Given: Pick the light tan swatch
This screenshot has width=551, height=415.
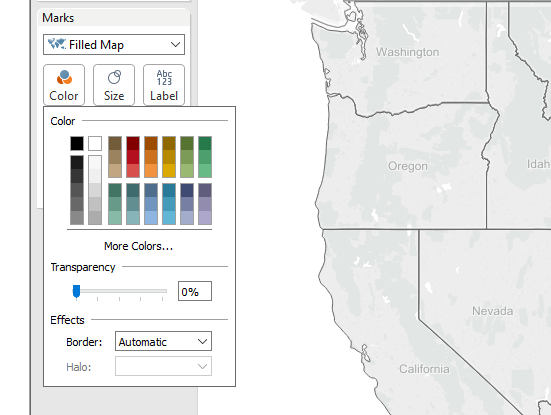Looking at the screenshot, I should (115, 171).
